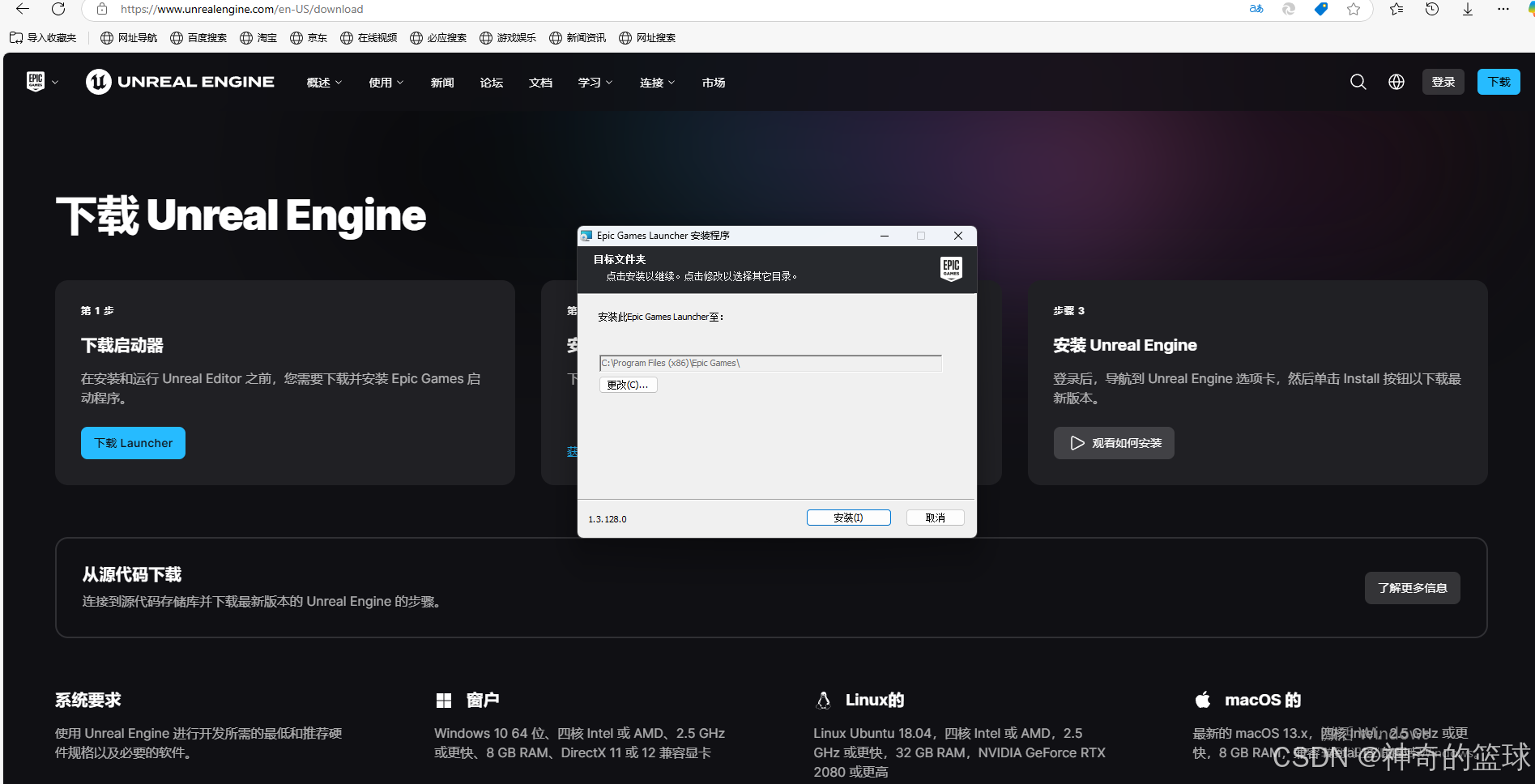Open 淘宝 bookmark
This screenshot has height=784, width=1535.
coord(258,37)
